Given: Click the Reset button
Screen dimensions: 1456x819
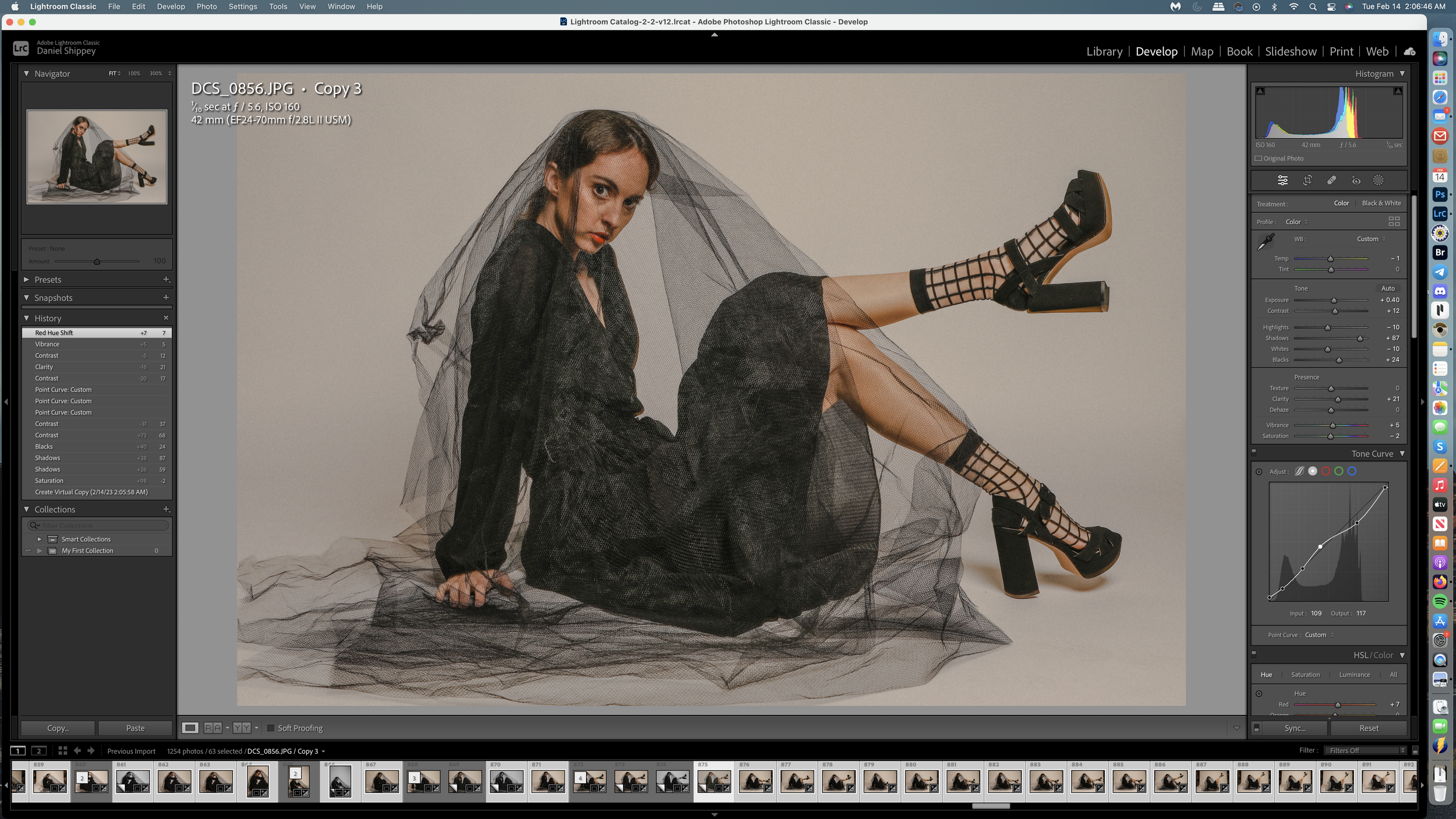Looking at the screenshot, I should pos(1369,728).
